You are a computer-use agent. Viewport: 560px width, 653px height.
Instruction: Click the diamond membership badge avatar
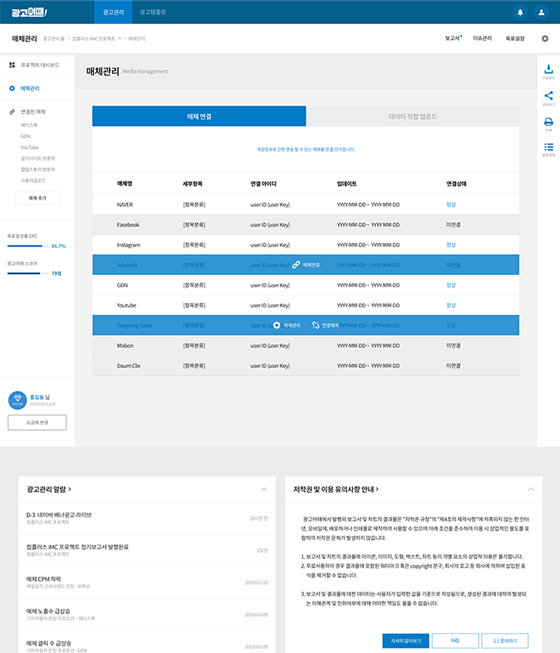pos(17,400)
